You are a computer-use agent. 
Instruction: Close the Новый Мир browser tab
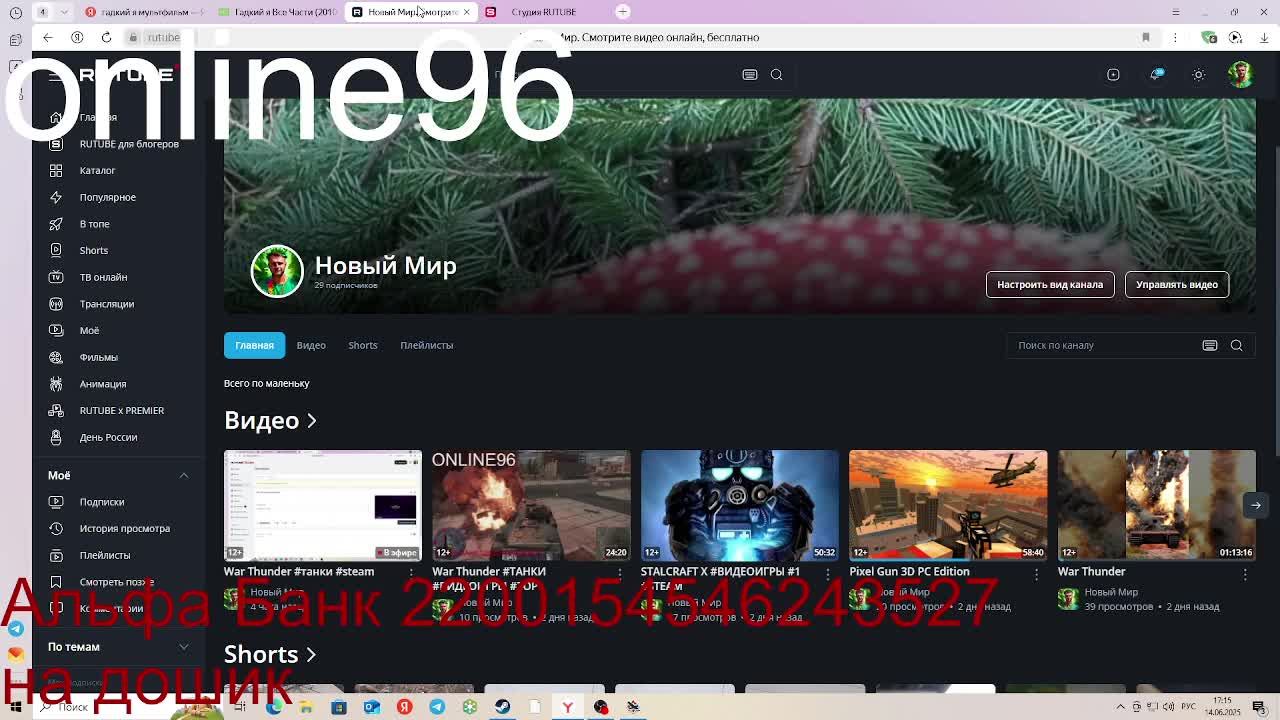click(466, 12)
